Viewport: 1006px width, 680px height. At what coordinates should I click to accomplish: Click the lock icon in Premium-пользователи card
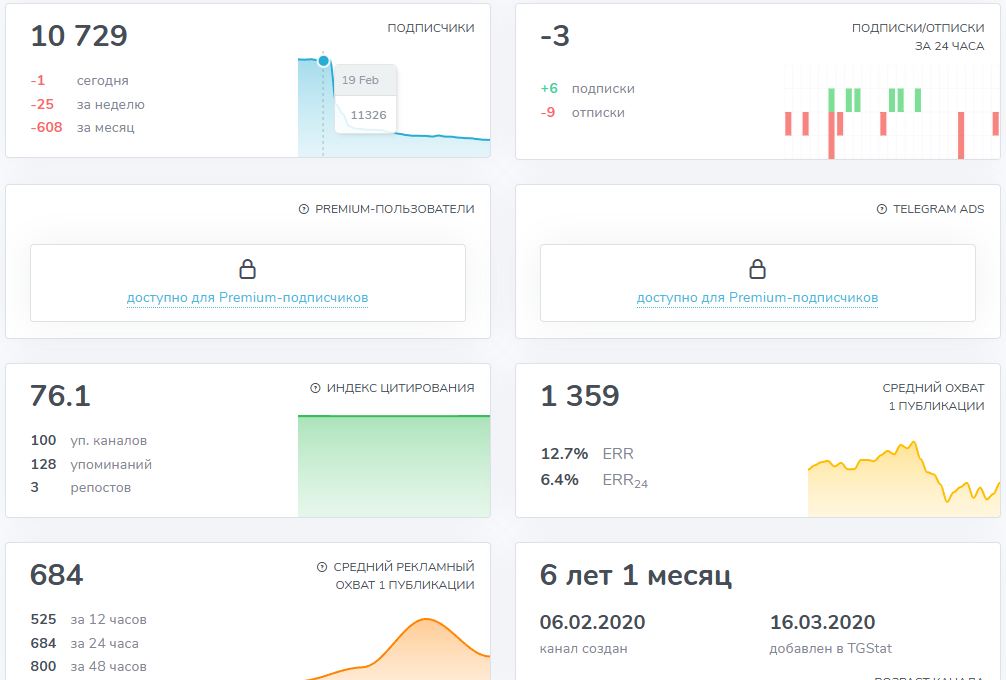(247, 269)
